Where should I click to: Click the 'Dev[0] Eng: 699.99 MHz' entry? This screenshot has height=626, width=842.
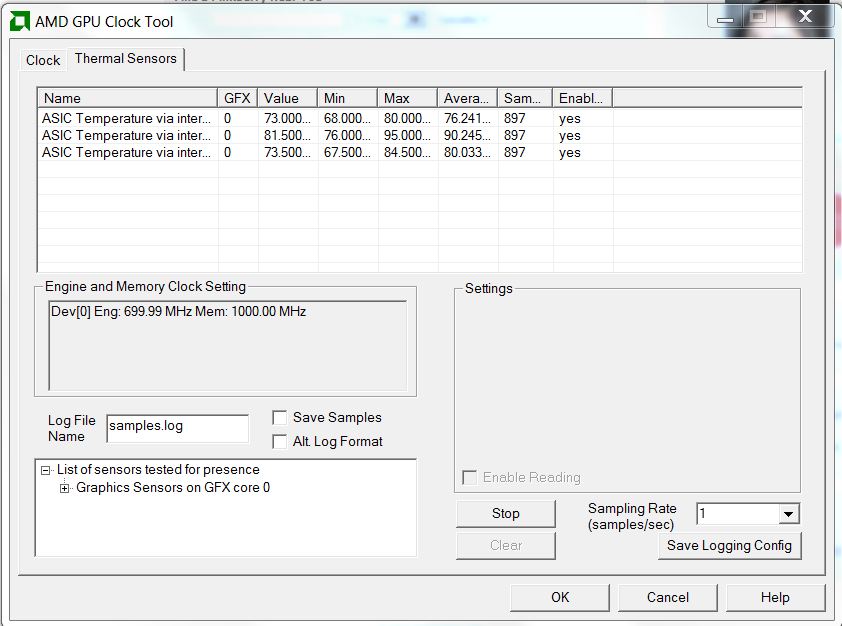click(178, 312)
